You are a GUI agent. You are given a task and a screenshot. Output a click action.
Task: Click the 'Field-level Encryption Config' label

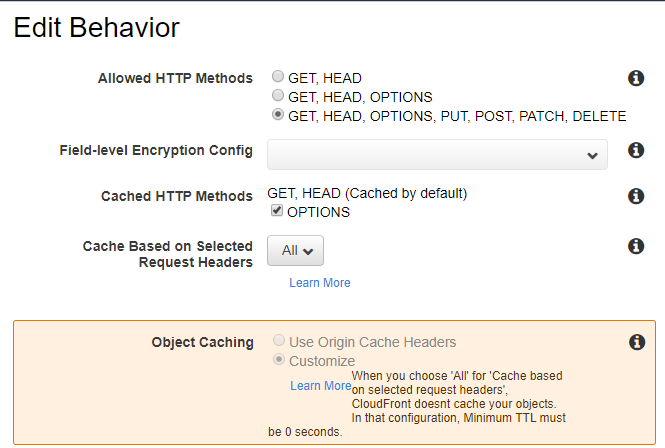(x=156, y=151)
